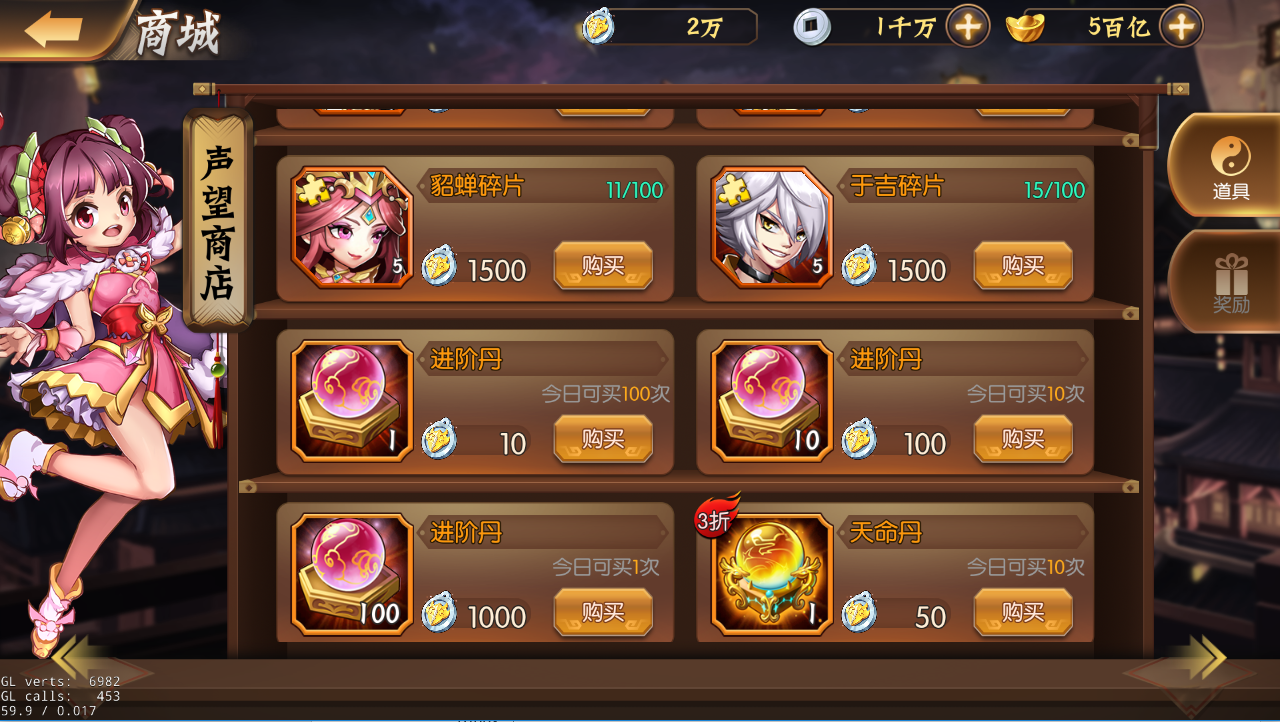Go to the next shop page arrow
Screen dimensions: 1280x722
[1201, 658]
